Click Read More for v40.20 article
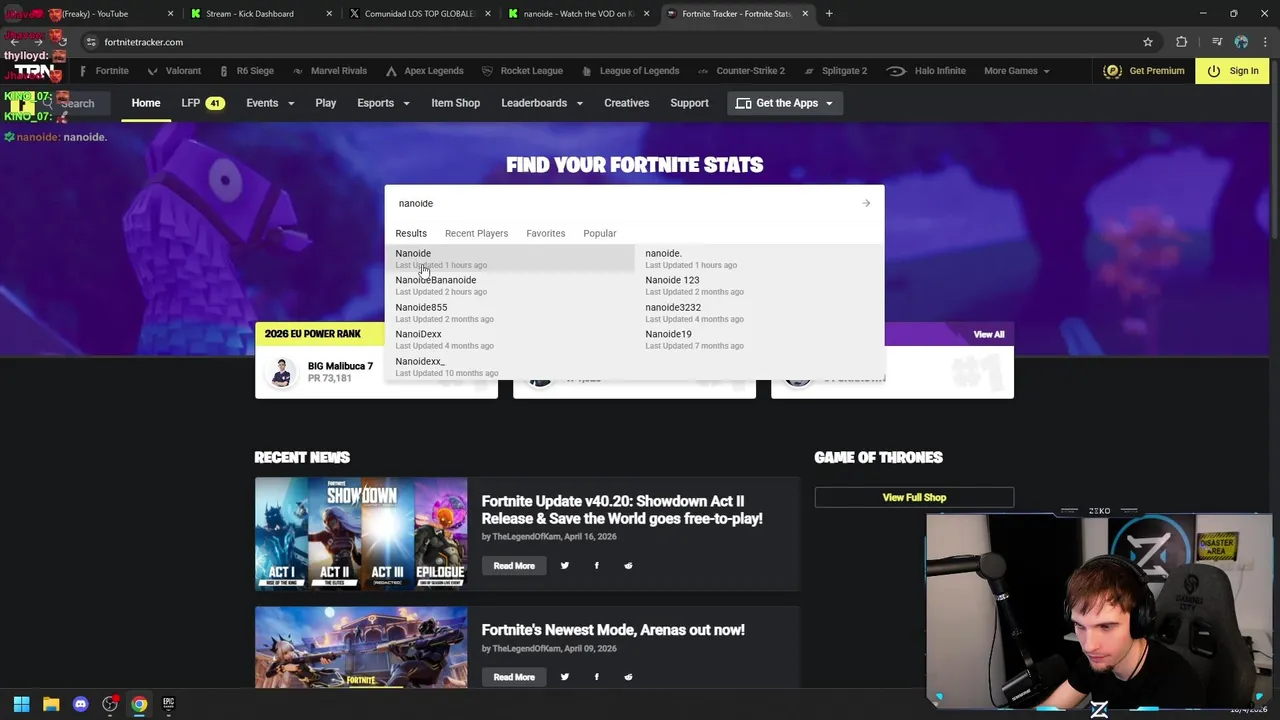The height and width of the screenshot is (720, 1280). tap(514, 566)
